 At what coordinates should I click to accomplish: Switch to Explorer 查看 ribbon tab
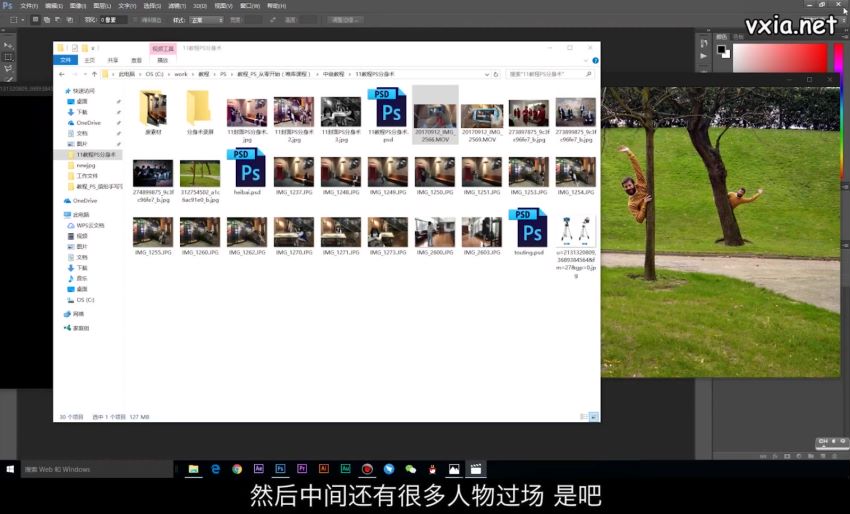[137, 60]
